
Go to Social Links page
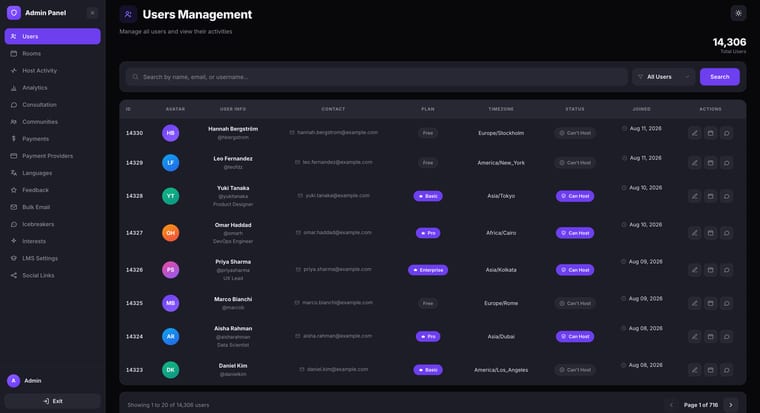tap(52, 275)
